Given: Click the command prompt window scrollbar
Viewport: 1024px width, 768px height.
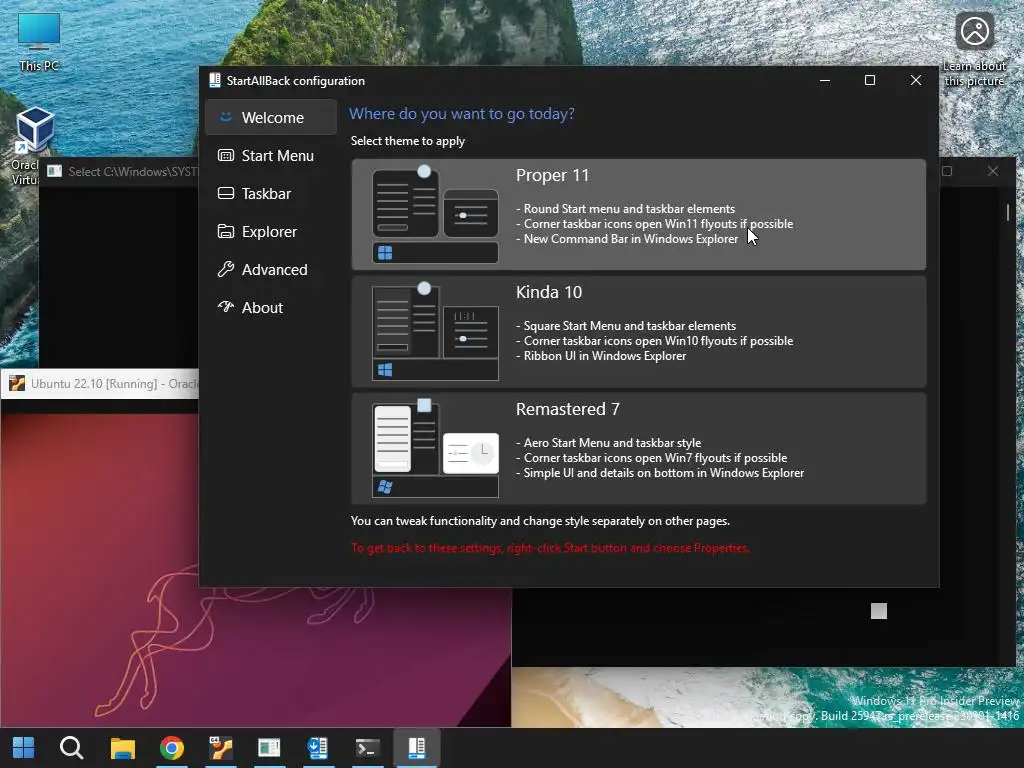Looking at the screenshot, I should coord(1008,212).
